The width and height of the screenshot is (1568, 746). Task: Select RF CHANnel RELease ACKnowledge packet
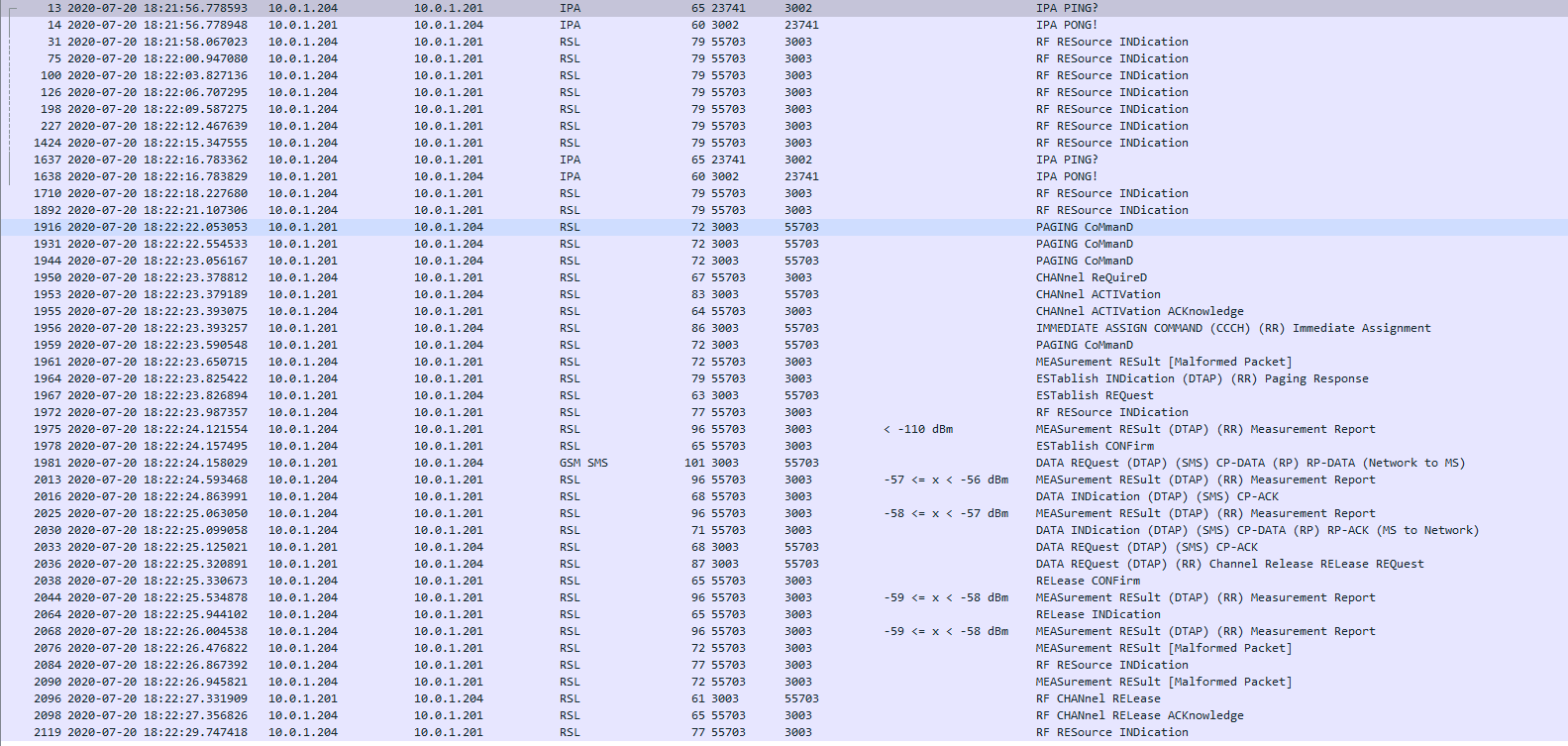point(1139,715)
